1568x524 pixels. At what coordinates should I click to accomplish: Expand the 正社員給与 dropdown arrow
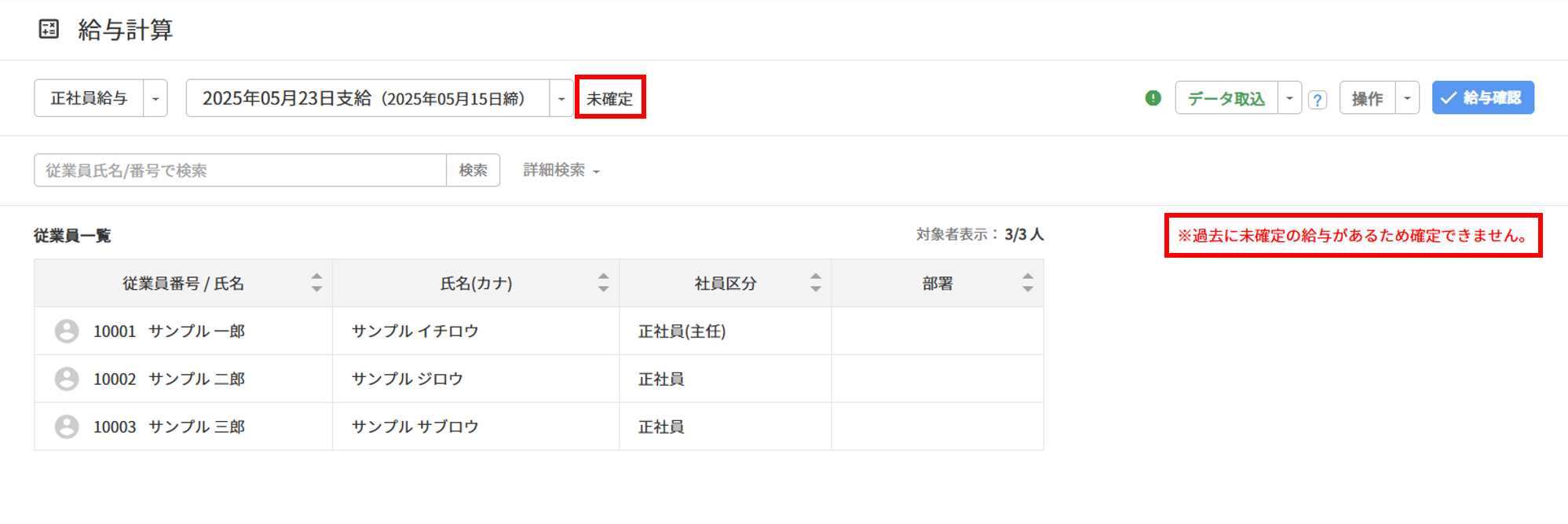155,99
